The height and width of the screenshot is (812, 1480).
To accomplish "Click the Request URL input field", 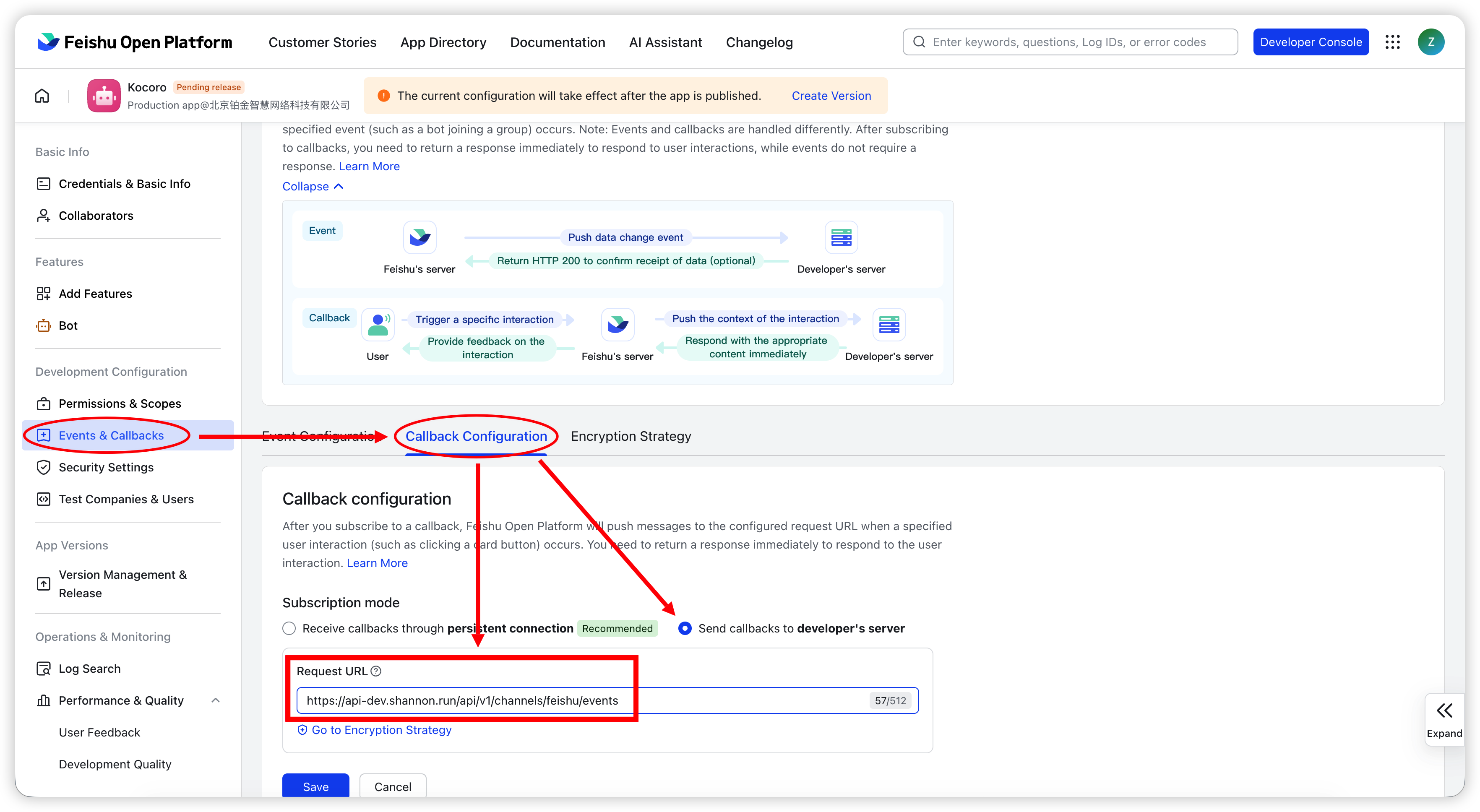I will 607,700.
